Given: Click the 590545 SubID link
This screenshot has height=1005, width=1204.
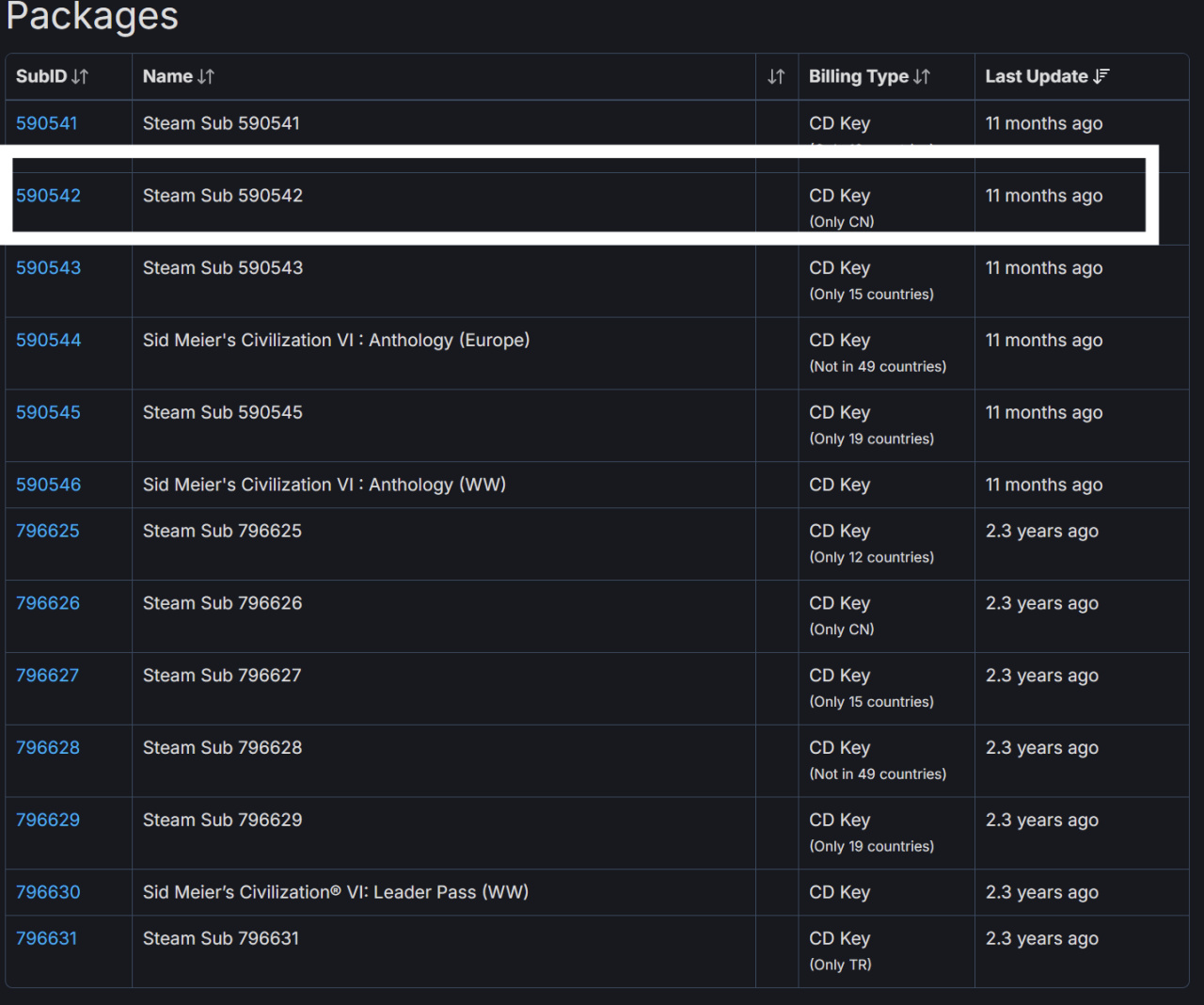Looking at the screenshot, I should pyautogui.click(x=48, y=412).
